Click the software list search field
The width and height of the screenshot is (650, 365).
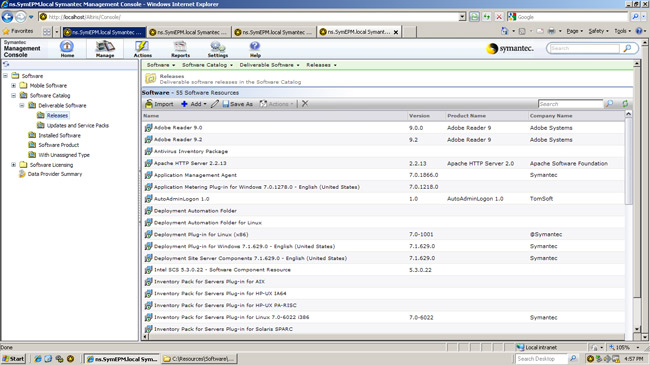pyautogui.click(x=570, y=104)
